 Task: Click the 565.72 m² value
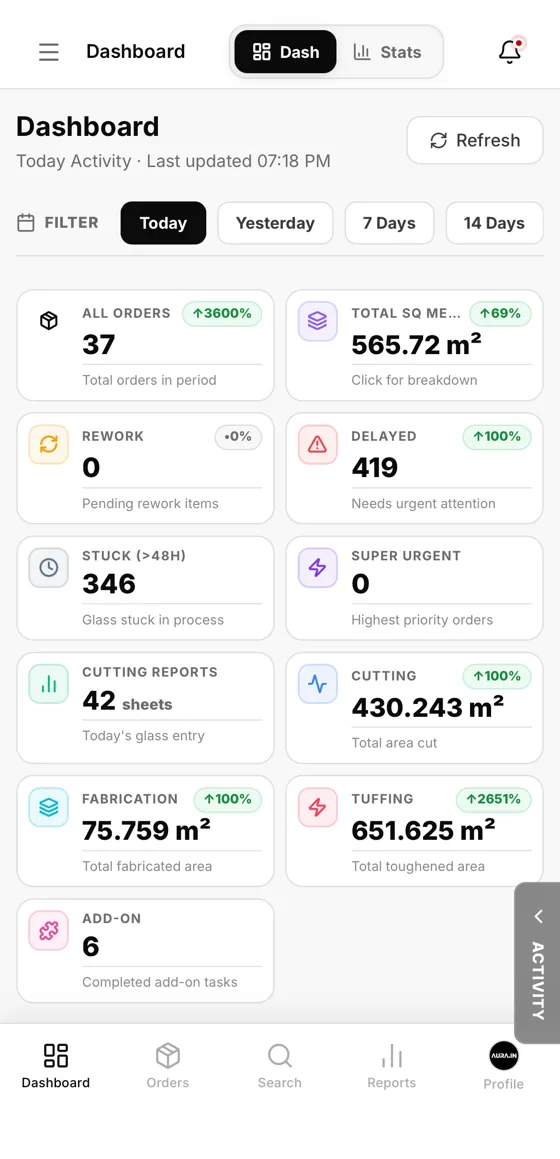point(417,344)
